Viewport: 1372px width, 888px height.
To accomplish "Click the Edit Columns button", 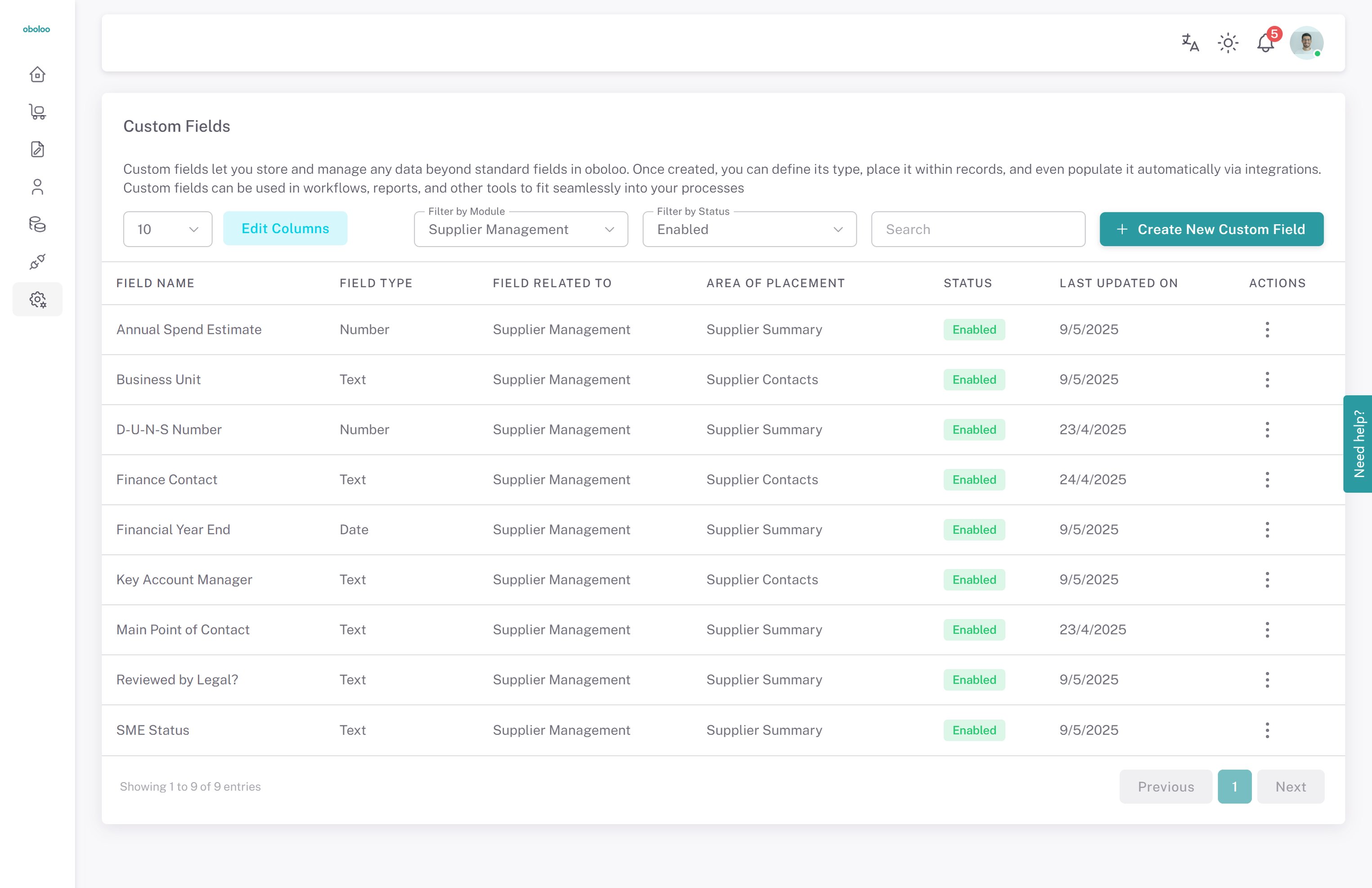I will (285, 228).
